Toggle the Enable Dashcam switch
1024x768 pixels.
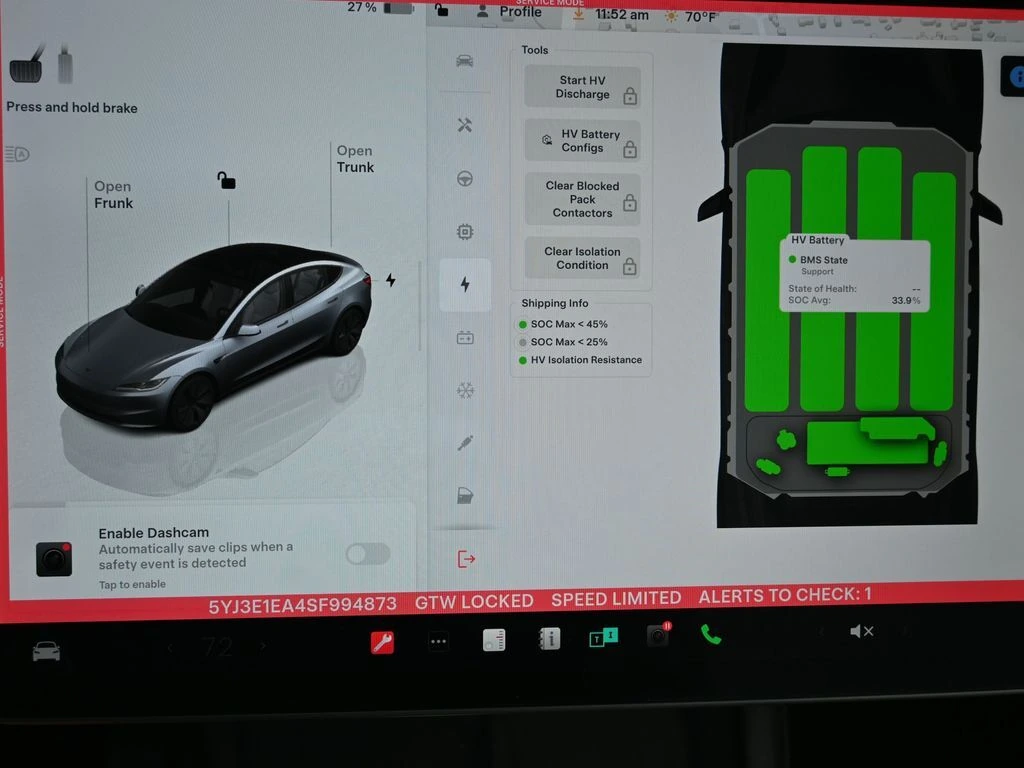pyautogui.click(x=367, y=554)
